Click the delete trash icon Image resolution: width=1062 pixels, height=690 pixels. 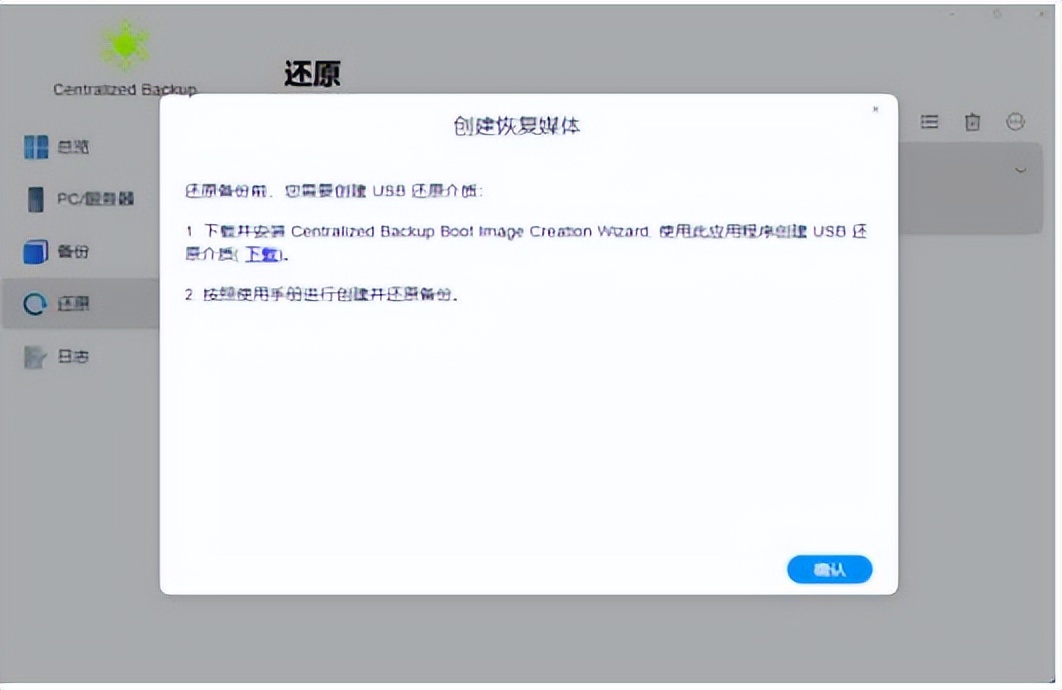[973, 121]
